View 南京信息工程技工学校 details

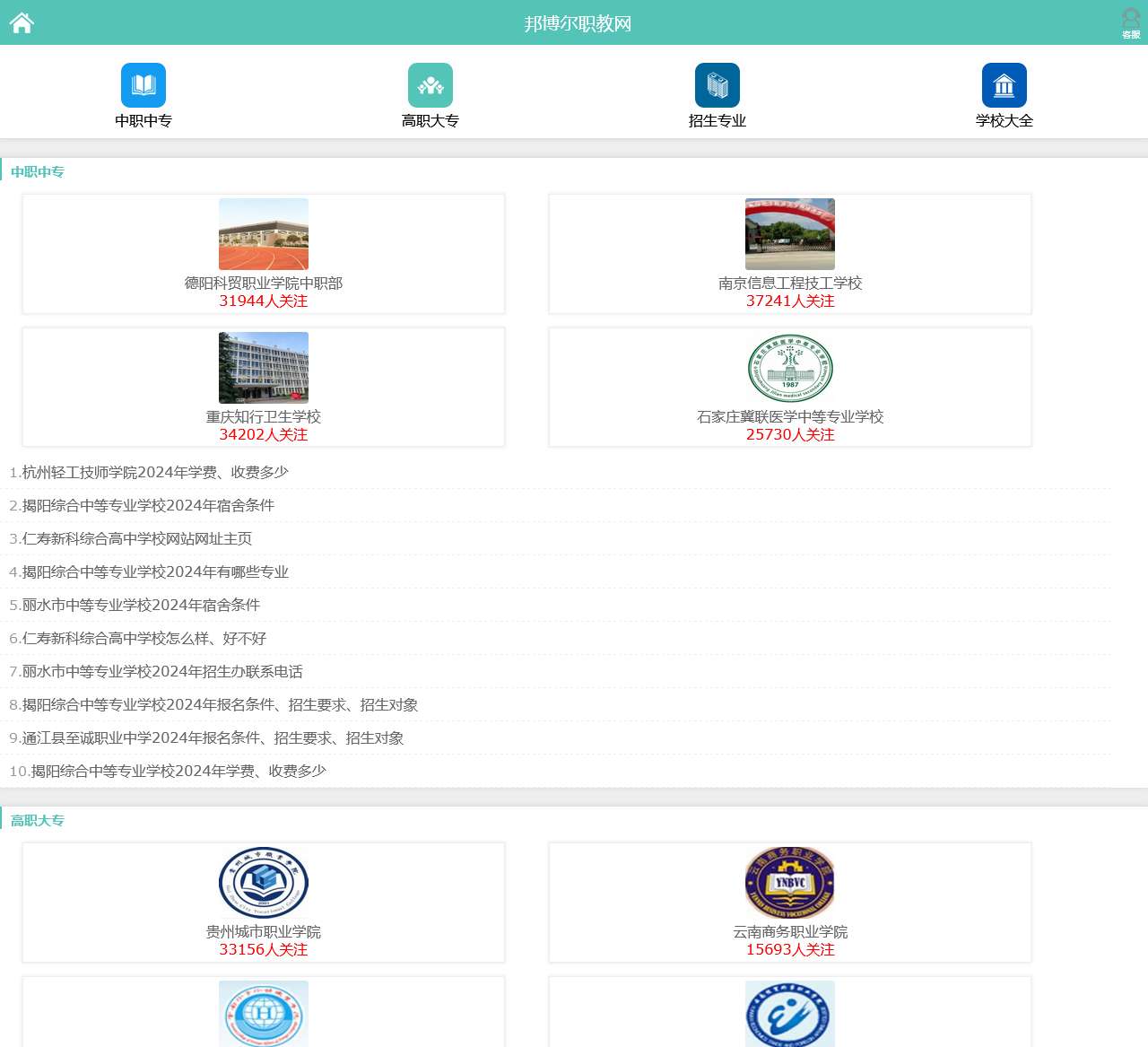(x=789, y=283)
